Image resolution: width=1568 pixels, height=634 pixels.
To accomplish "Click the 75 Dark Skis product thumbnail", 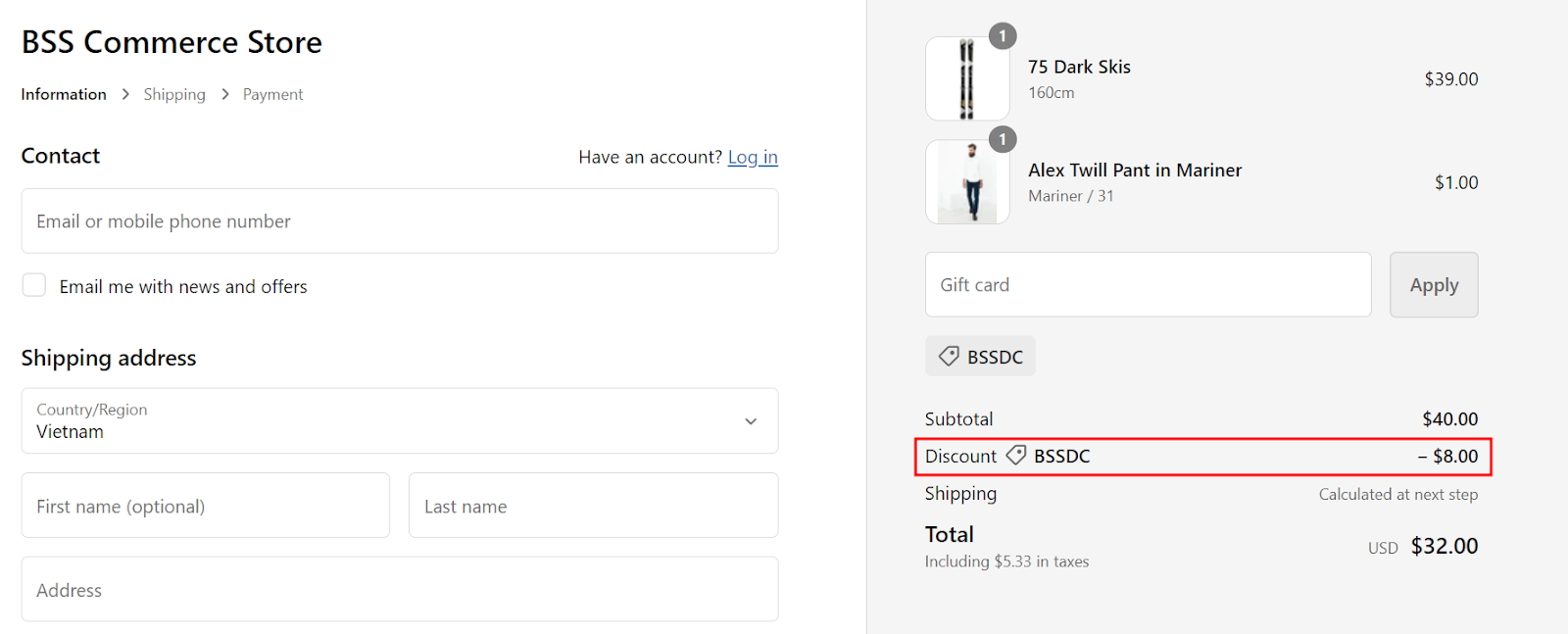I will pyautogui.click(x=967, y=79).
